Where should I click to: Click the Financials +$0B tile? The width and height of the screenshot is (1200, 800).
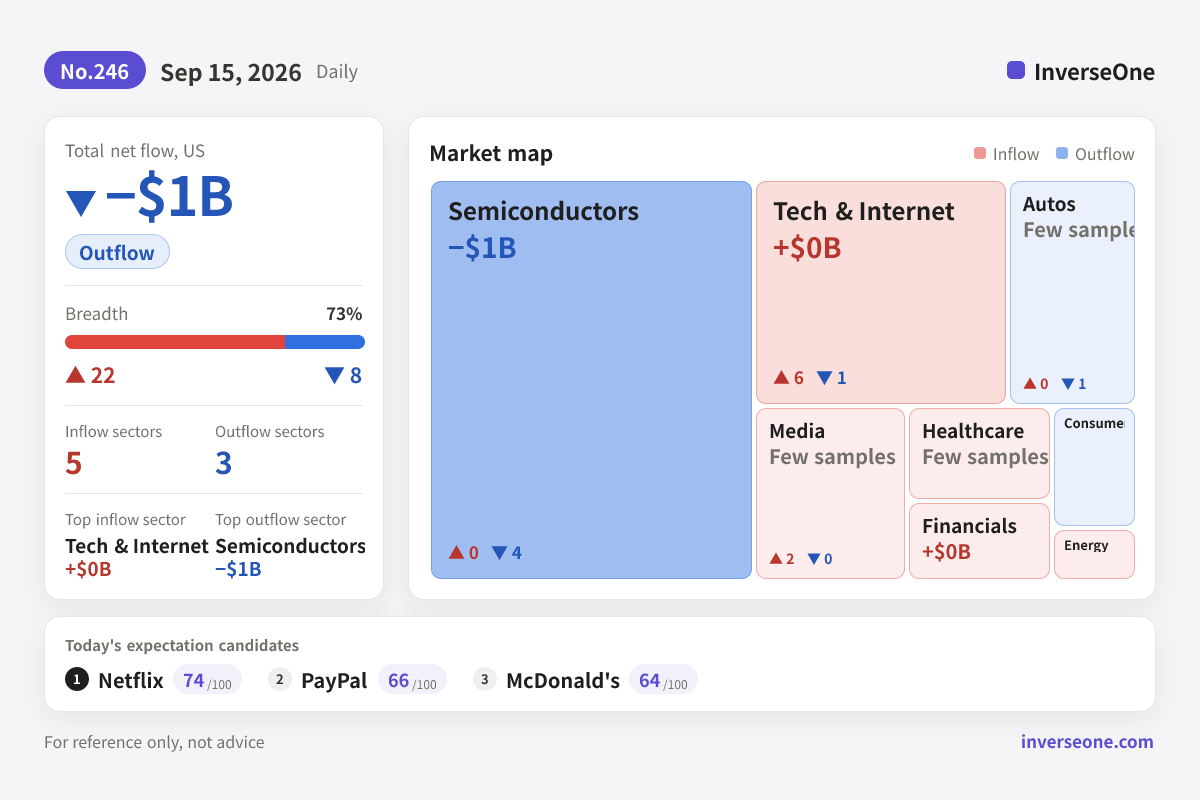tap(979, 541)
